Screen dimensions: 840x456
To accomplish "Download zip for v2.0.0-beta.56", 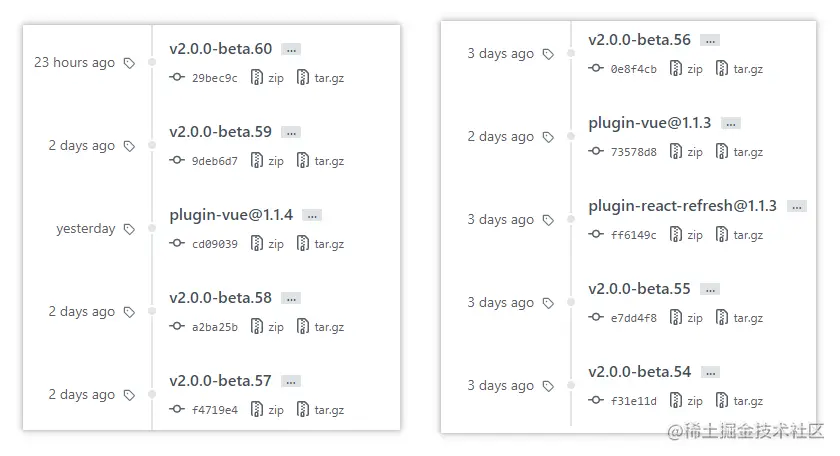I will (694, 69).
